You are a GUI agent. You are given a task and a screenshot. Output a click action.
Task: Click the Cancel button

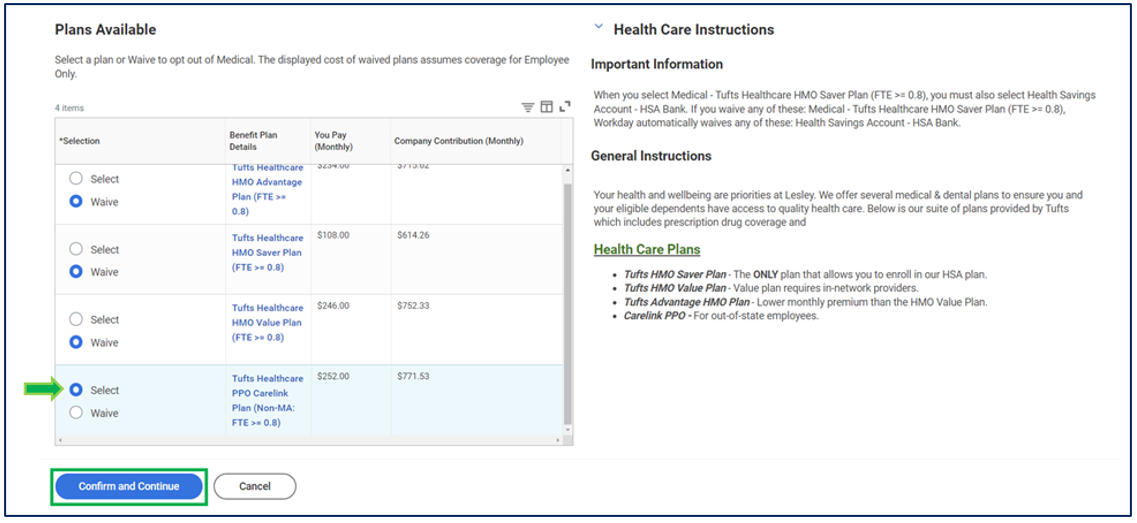point(255,486)
